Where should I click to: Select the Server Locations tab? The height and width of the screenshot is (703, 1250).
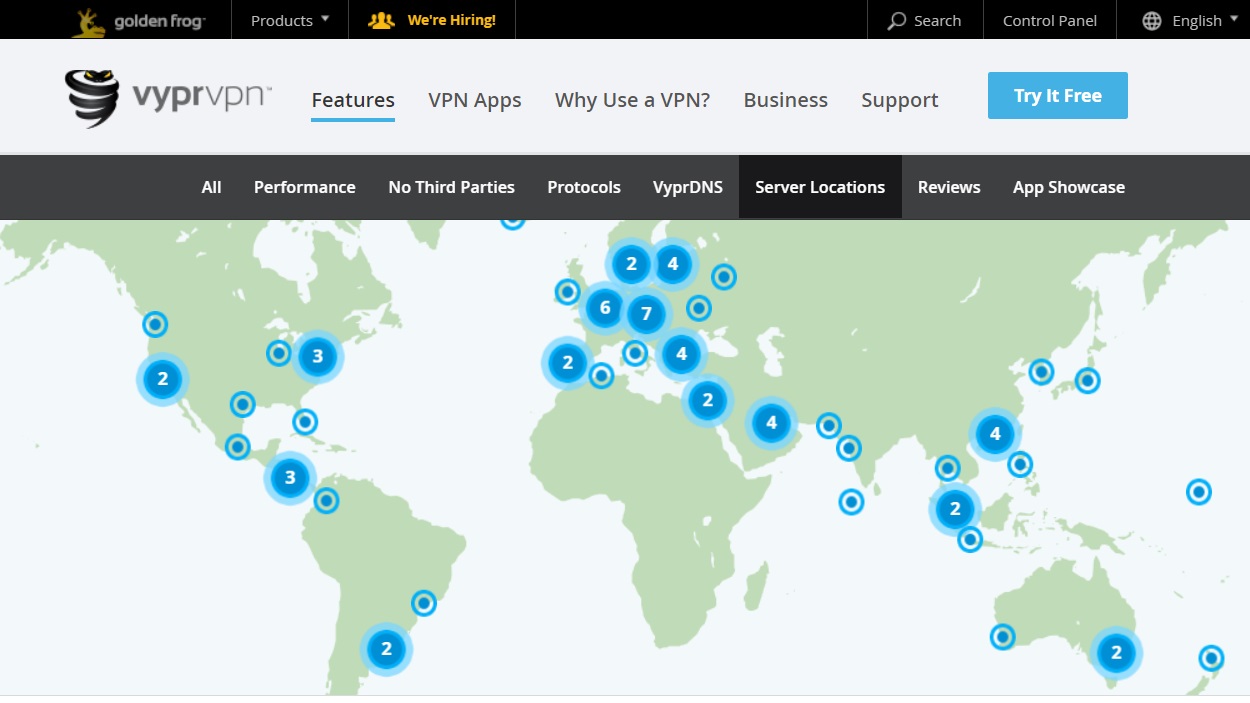coord(820,187)
